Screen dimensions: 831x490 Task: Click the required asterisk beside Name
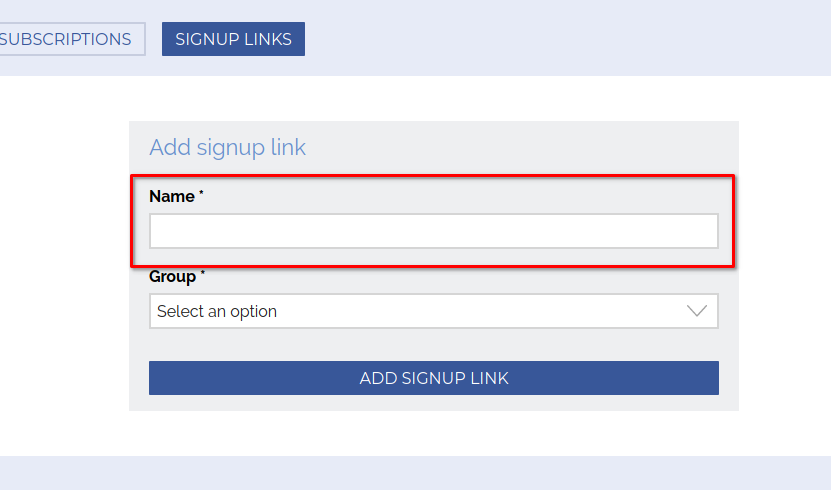(x=201, y=194)
